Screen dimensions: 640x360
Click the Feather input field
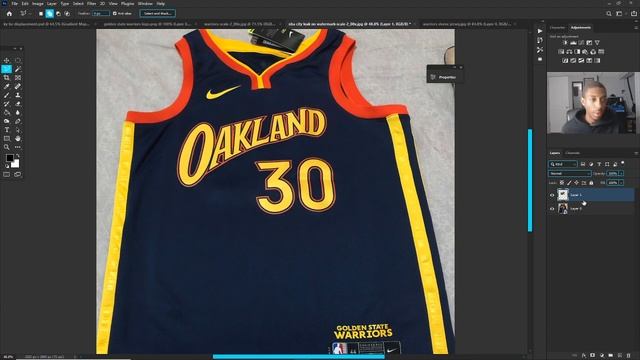tap(100, 13)
